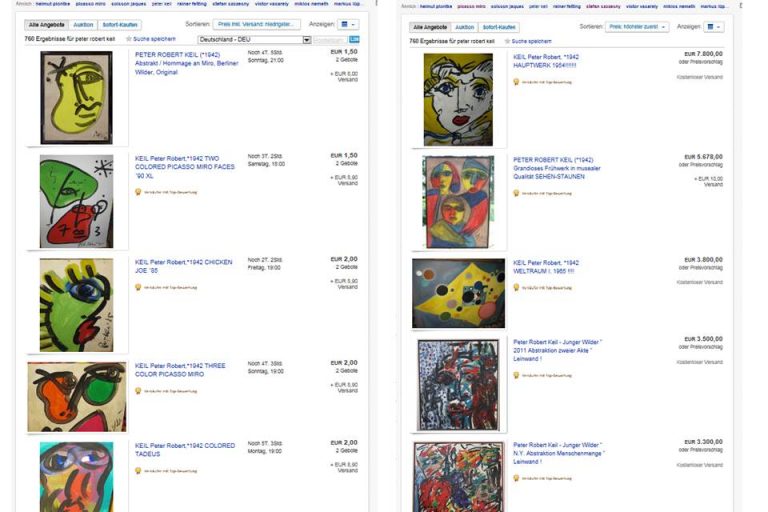Open right 'Anzeigen' view layout dropdown
The image size is (768, 512).
point(714,26)
